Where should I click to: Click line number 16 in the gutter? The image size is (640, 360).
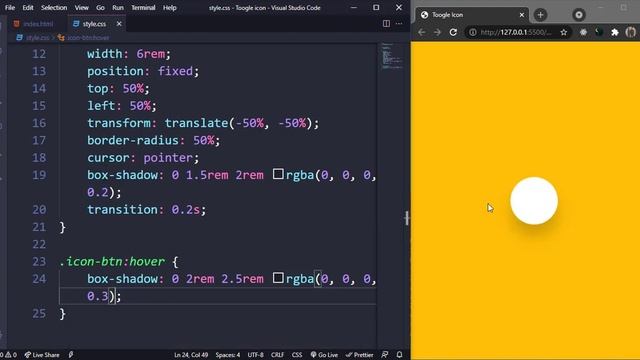point(39,123)
